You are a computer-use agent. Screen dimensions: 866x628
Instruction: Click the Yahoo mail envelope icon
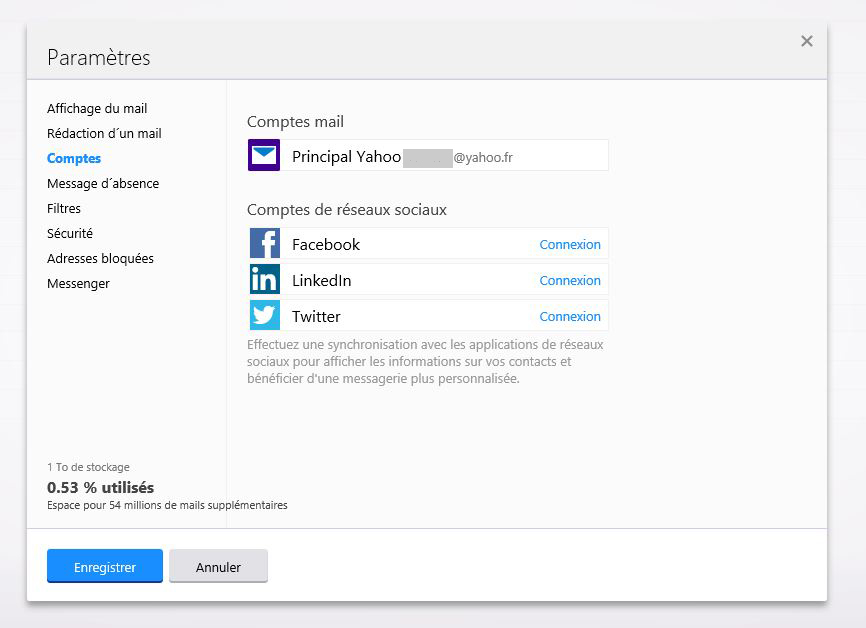tap(264, 155)
